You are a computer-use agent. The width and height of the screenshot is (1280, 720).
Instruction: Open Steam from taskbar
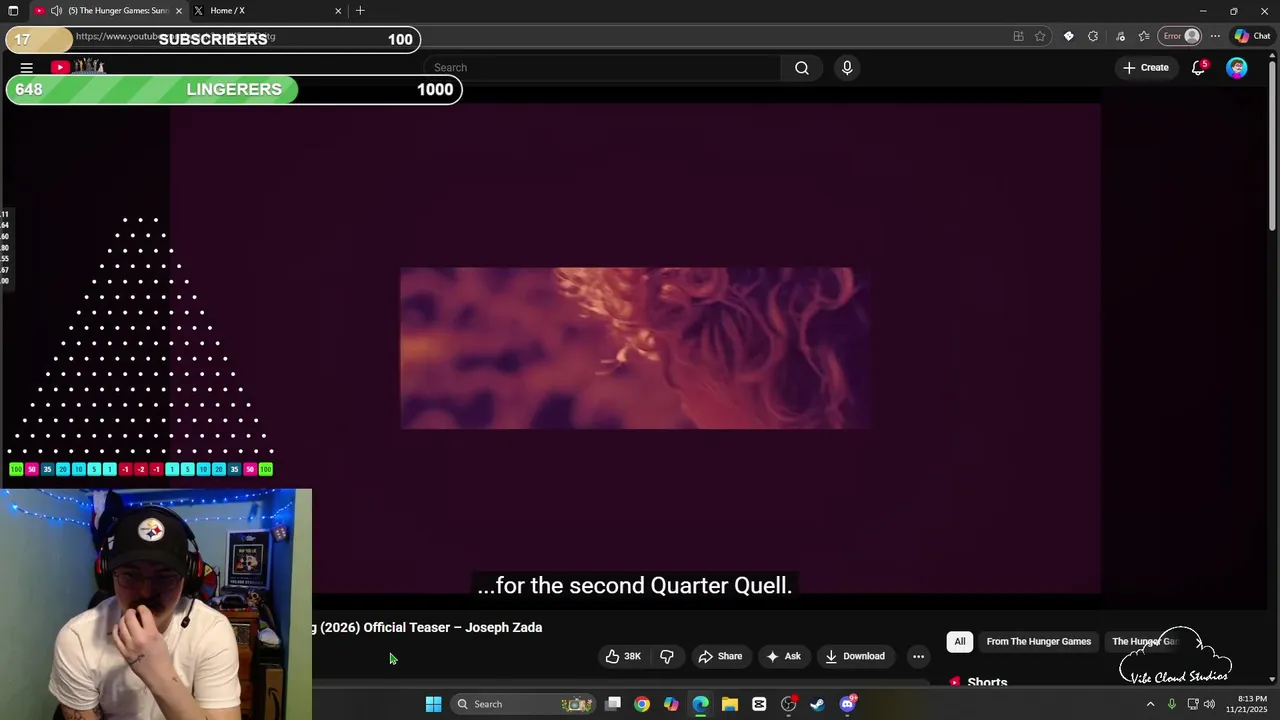click(x=817, y=704)
